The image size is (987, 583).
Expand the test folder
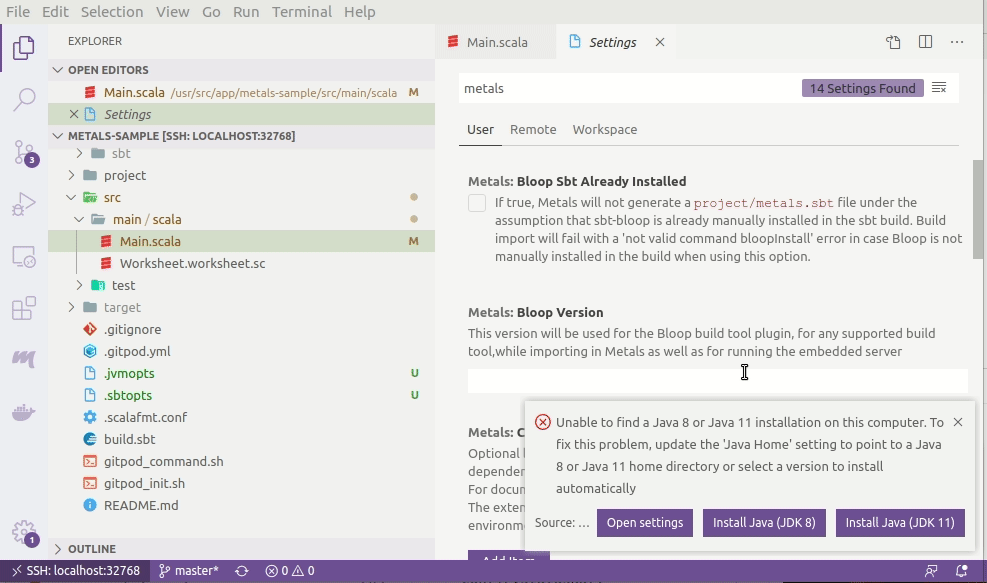tap(79, 285)
